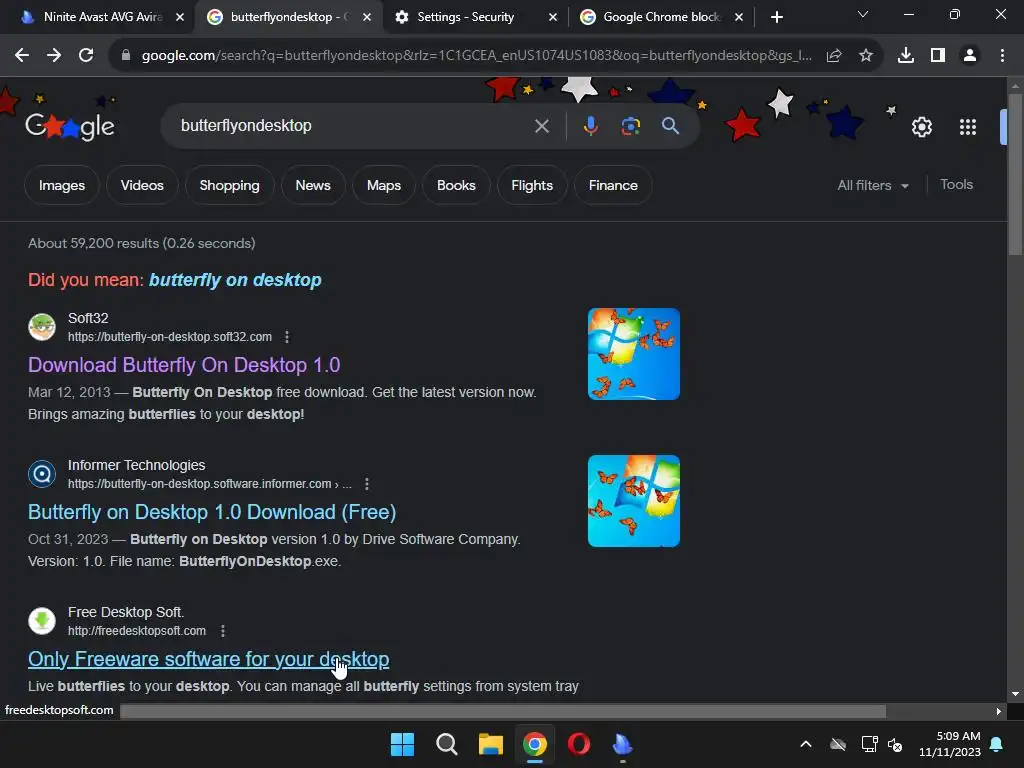This screenshot has height=768, width=1024.
Task: Open Windows taskbar search
Action: (447, 744)
